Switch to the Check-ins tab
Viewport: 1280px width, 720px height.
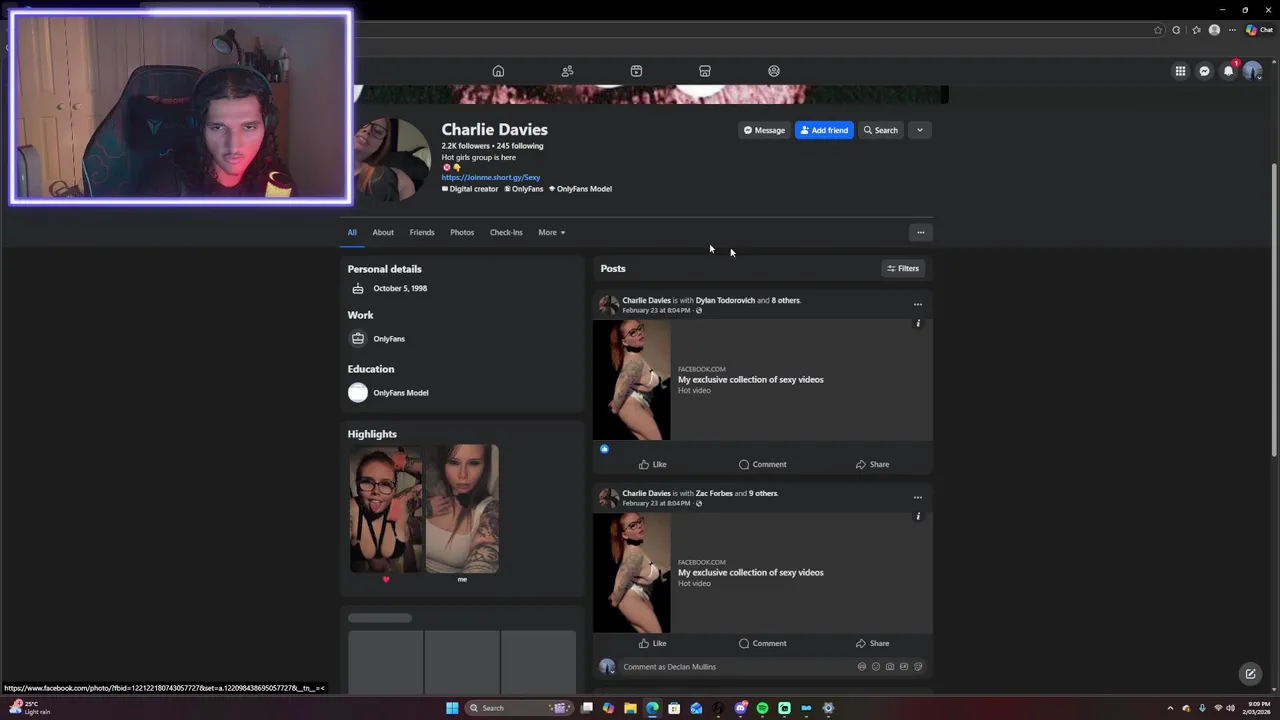coord(506,232)
